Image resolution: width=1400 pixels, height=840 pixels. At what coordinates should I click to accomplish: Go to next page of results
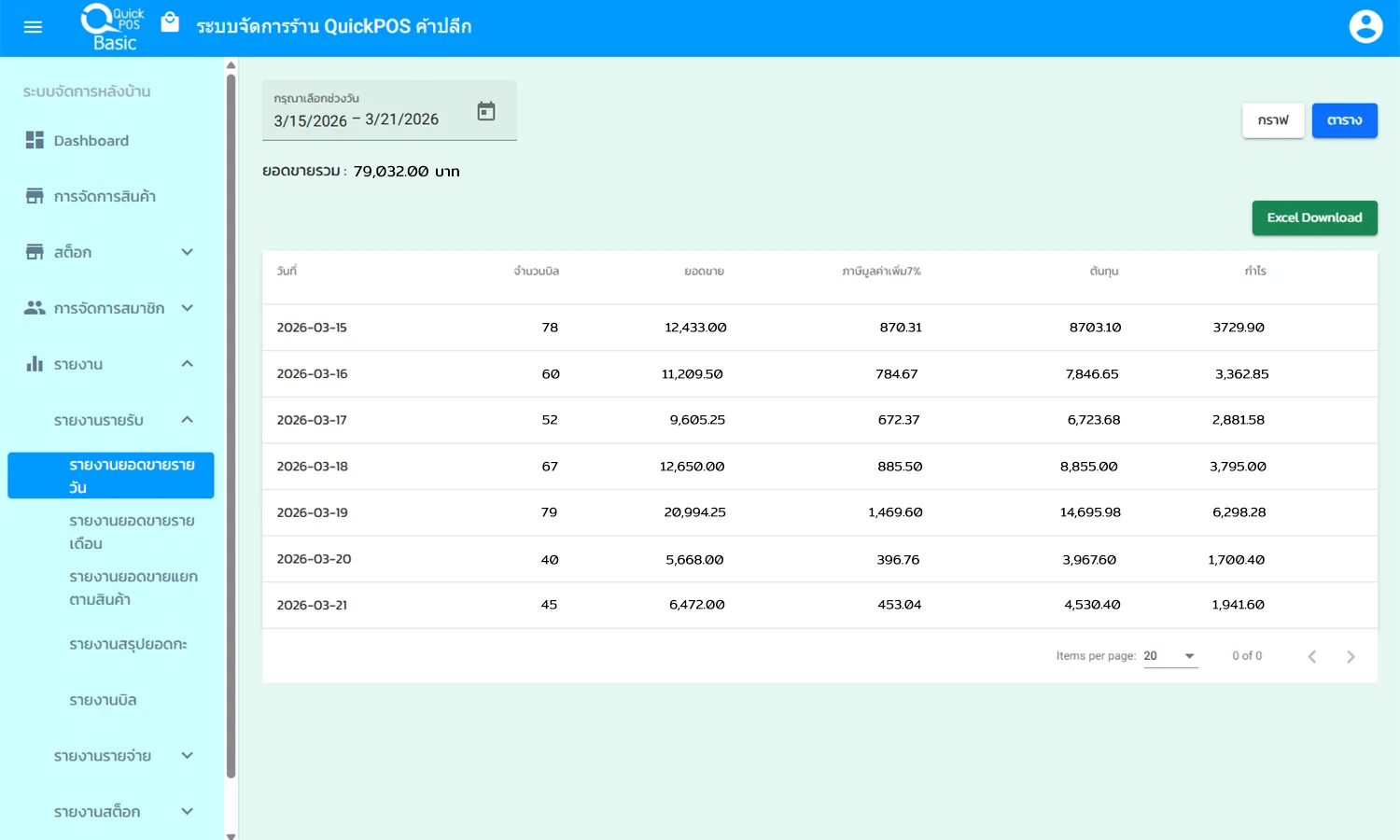click(x=1351, y=657)
